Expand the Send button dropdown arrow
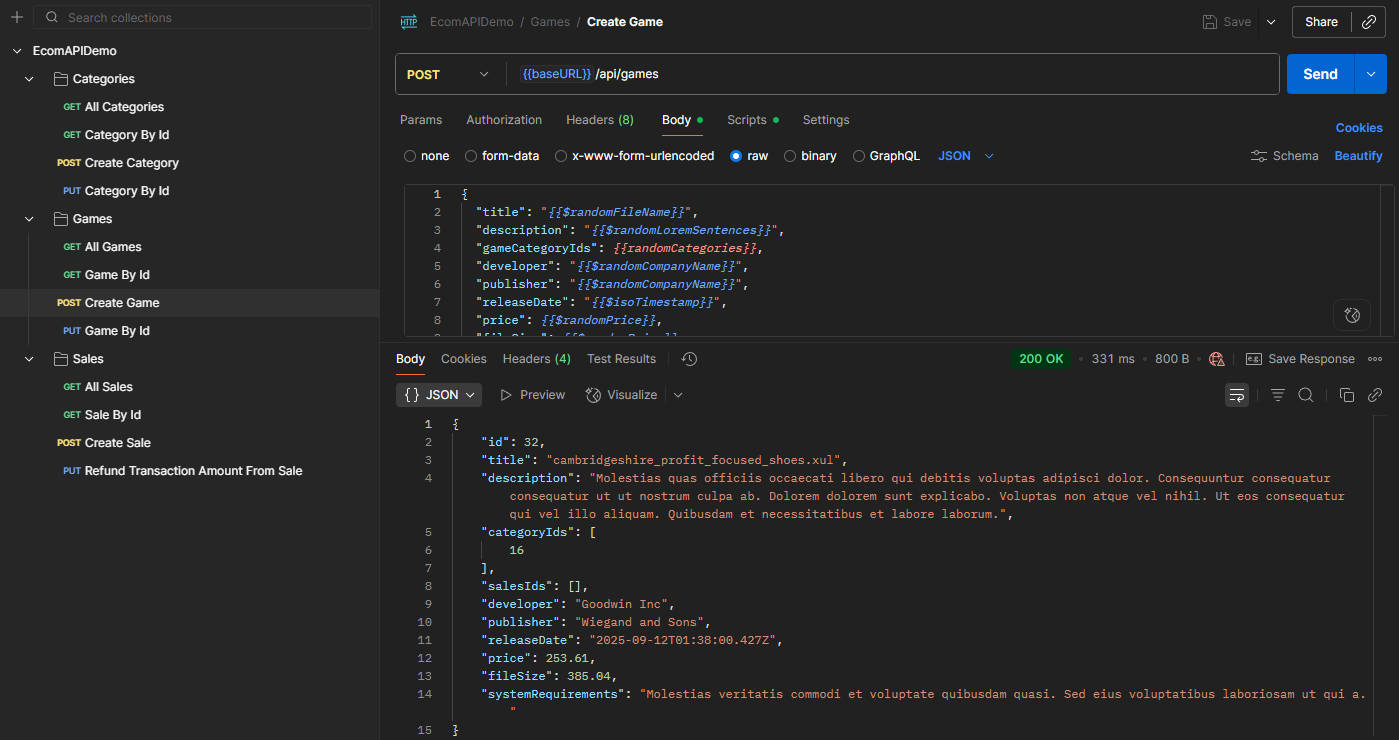 pyautogui.click(x=1370, y=74)
